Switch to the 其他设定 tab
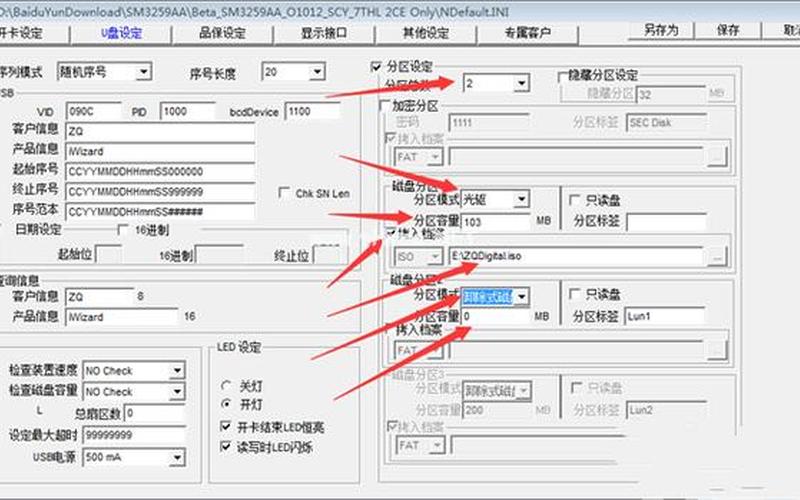 click(x=426, y=33)
